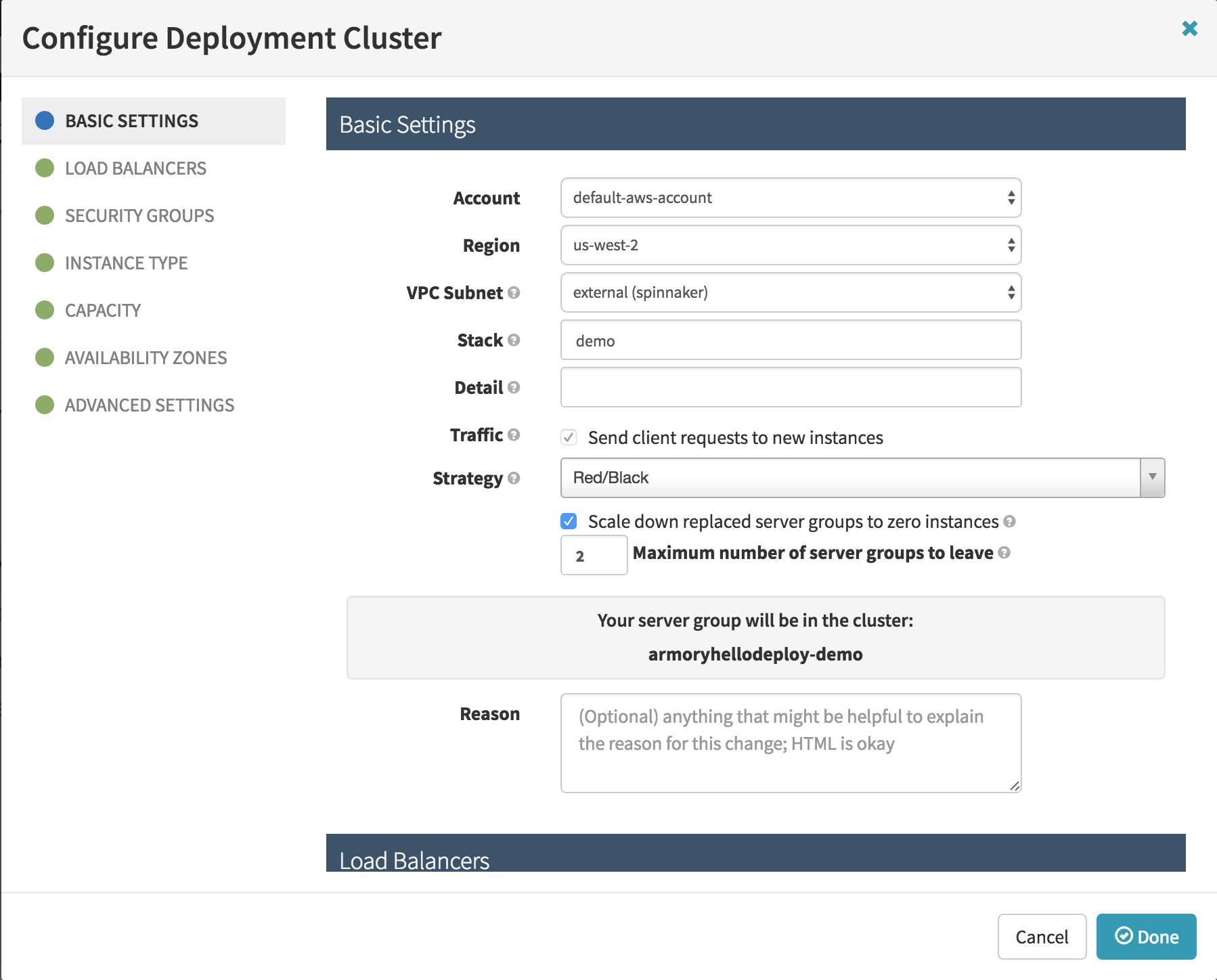Select Advanced Settings in the sidebar
Image resolution: width=1217 pixels, height=980 pixels.
tap(149, 405)
